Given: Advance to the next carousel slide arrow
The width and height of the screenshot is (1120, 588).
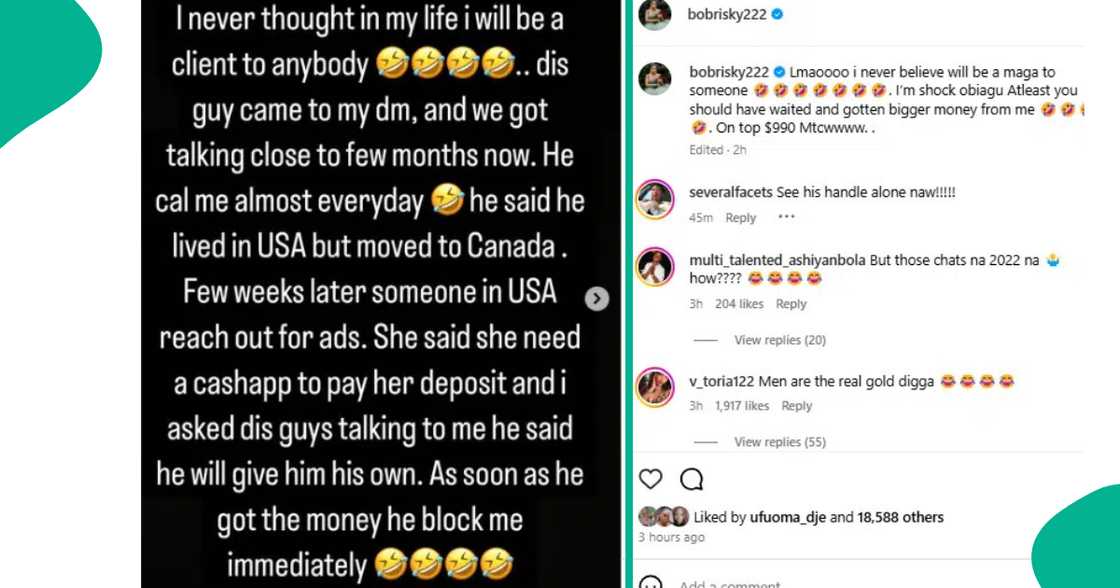Looking at the screenshot, I should pos(597,299).
